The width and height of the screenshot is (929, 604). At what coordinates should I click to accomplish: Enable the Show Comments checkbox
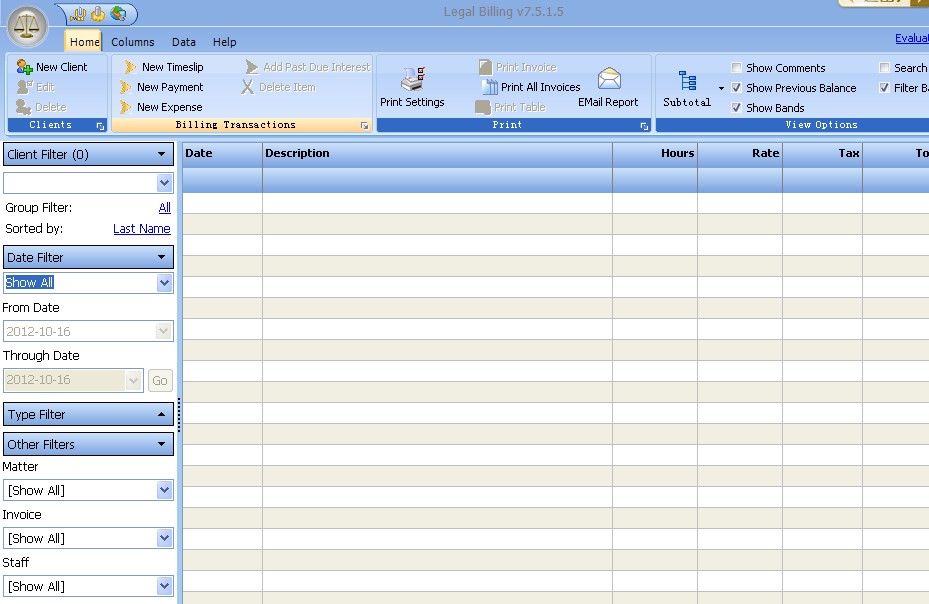(x=737, y=68)
